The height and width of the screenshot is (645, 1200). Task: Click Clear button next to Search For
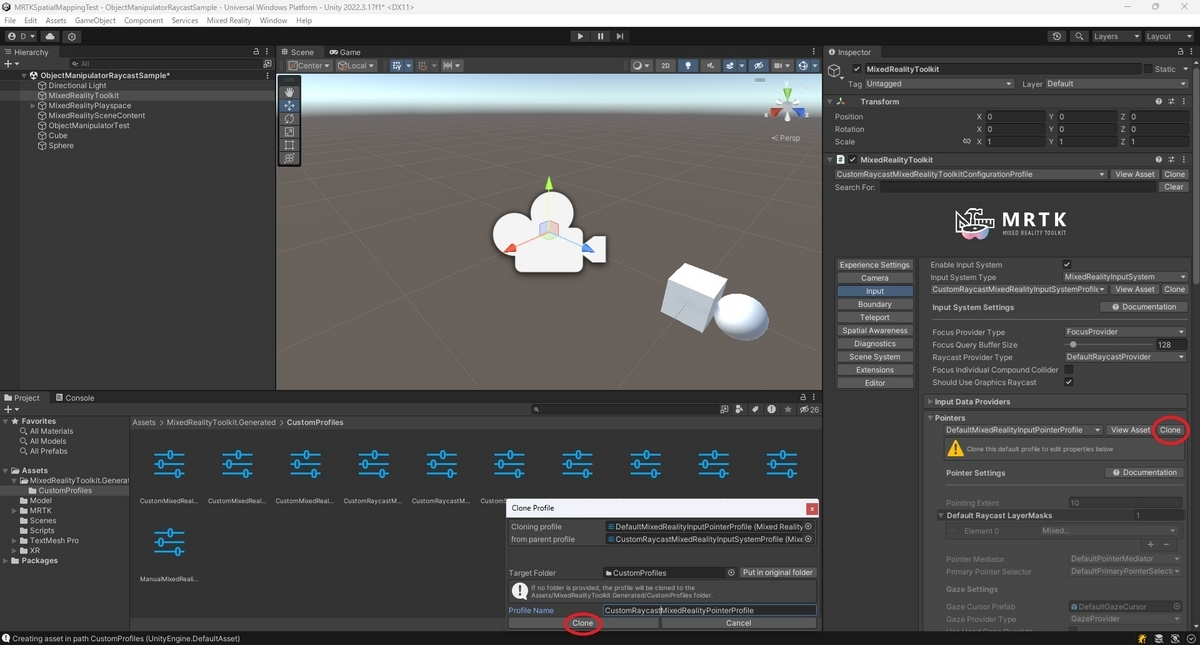click(1174, 187)
